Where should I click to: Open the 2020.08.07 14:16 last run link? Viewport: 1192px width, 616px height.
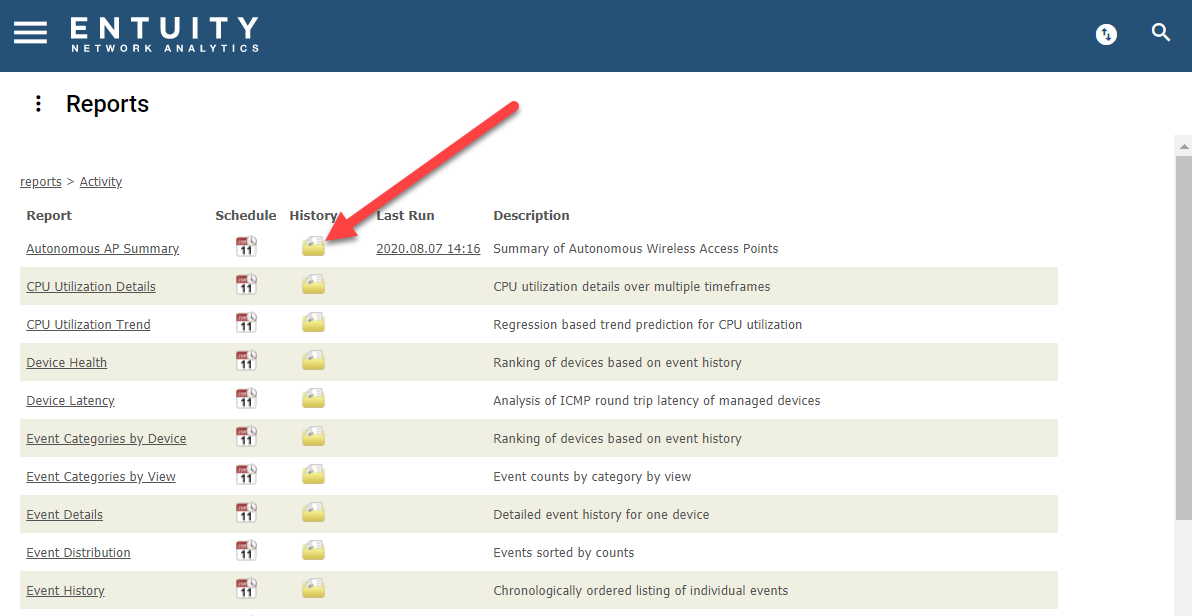click(428, 249)
